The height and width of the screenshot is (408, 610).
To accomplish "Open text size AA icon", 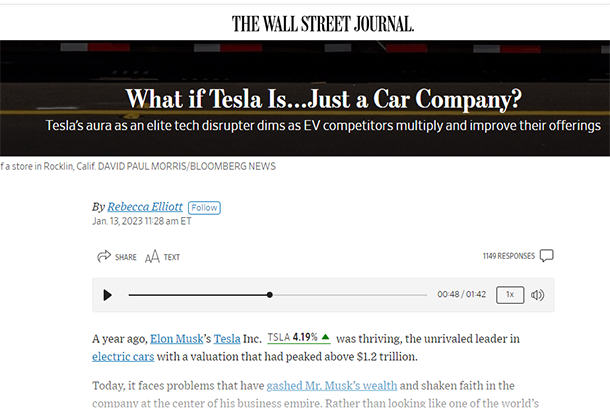I will pos(152,257).
